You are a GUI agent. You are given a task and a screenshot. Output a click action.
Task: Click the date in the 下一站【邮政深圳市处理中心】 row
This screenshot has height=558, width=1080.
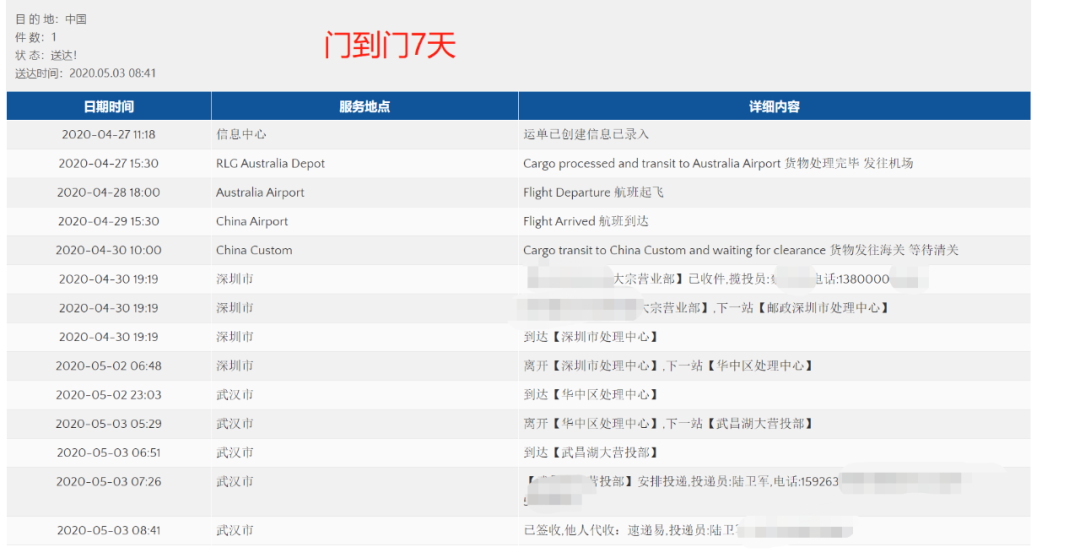[109, 308]
